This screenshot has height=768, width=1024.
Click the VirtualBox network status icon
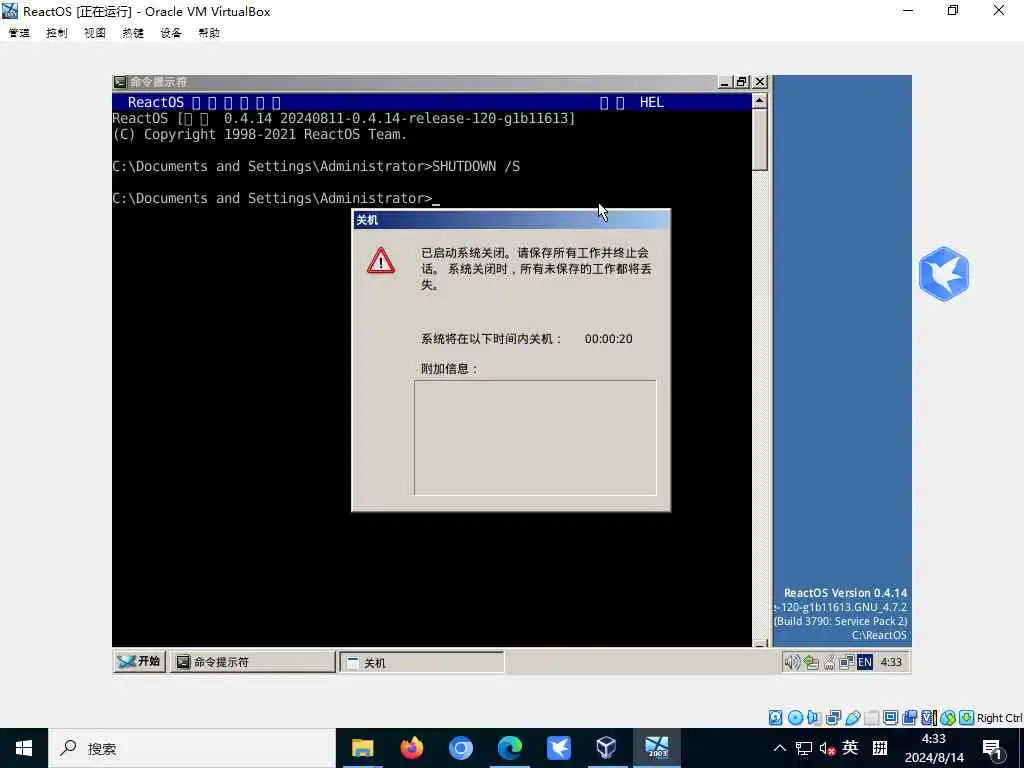(x=833, y=718)
